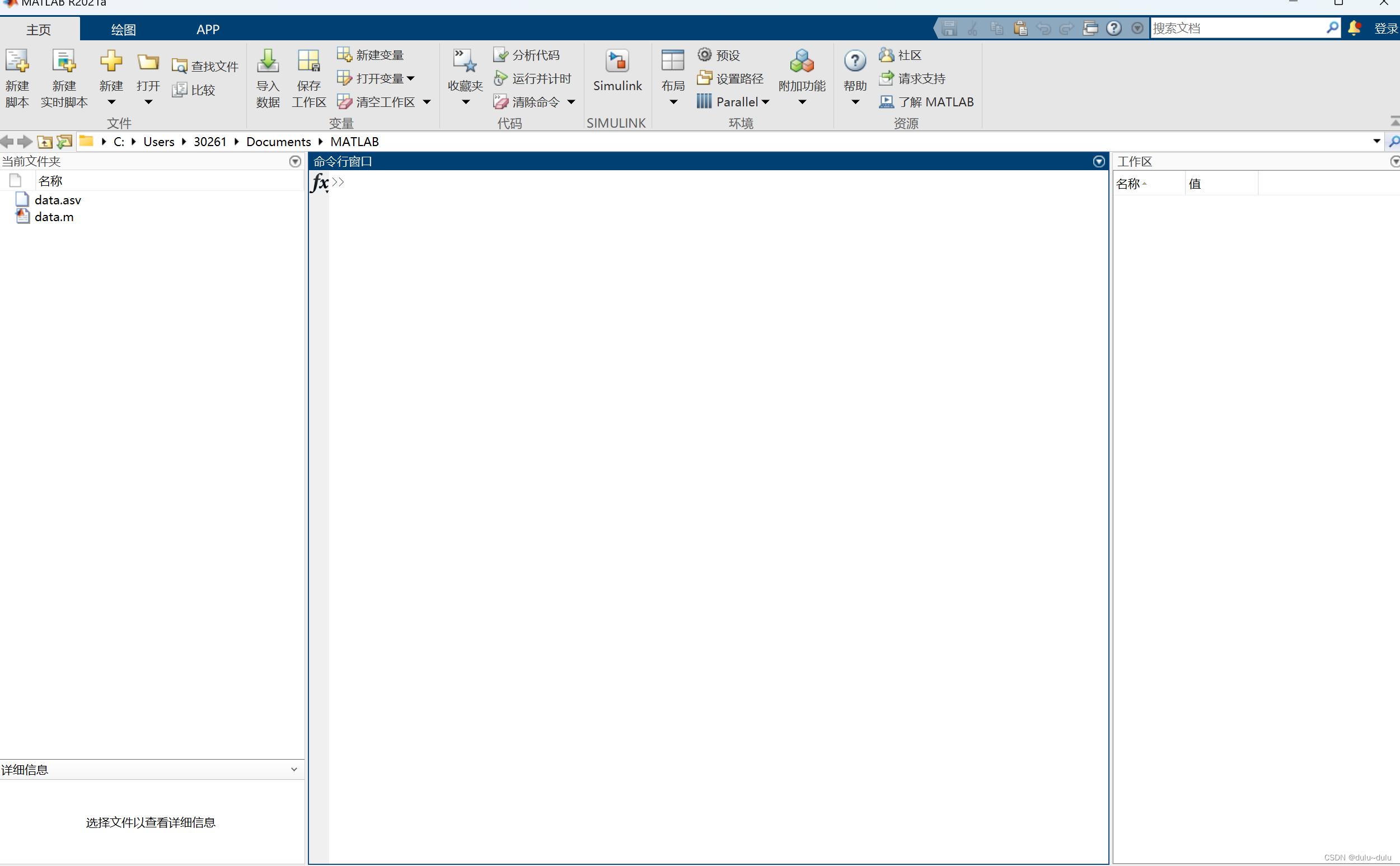Click 打开变量 (Open Variable)

[376, 78]
